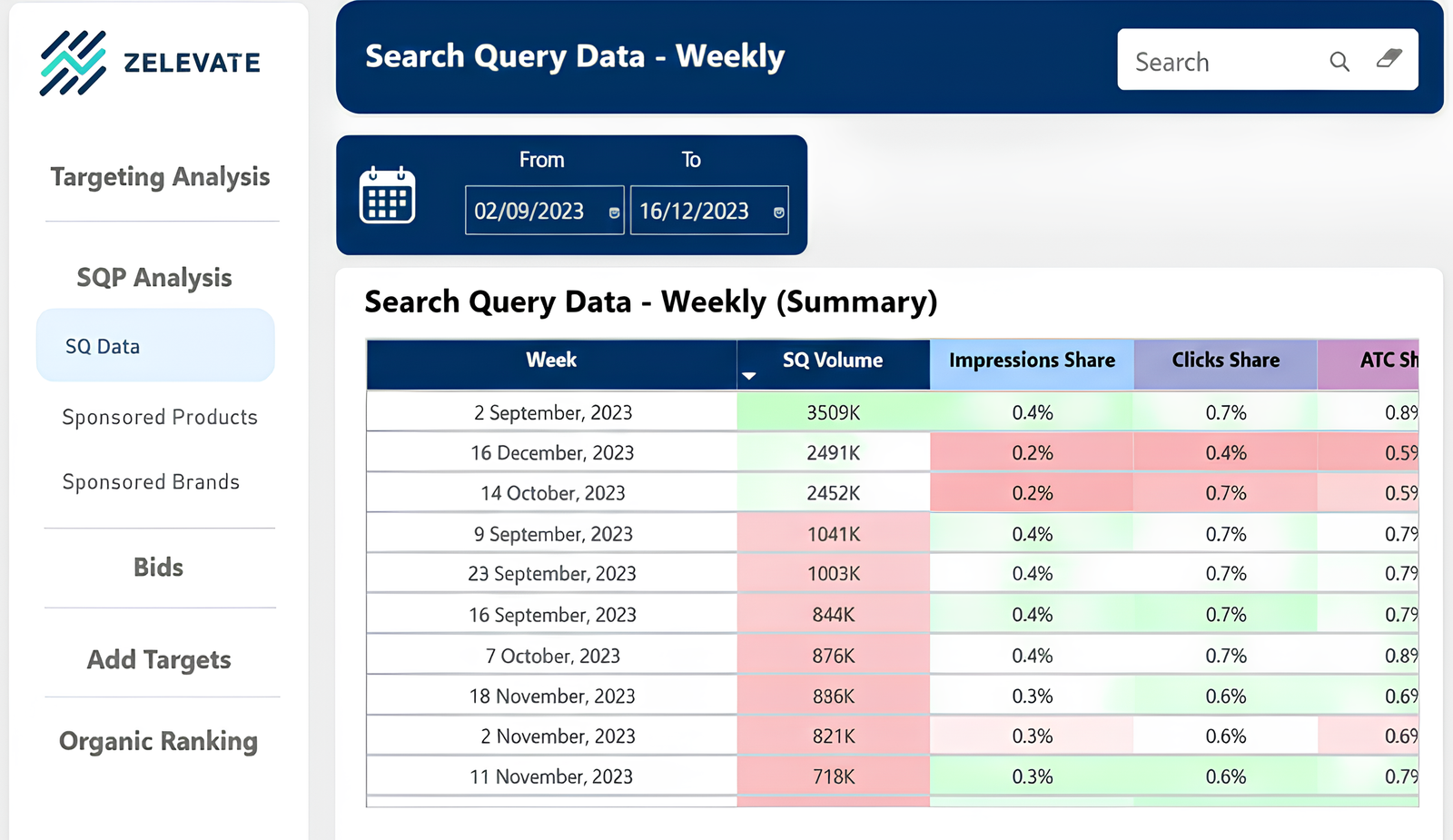The width and height of the screenshot is (1453, 840).
Task: Click the Zelevate logo icon
Action: coord(71,63)
